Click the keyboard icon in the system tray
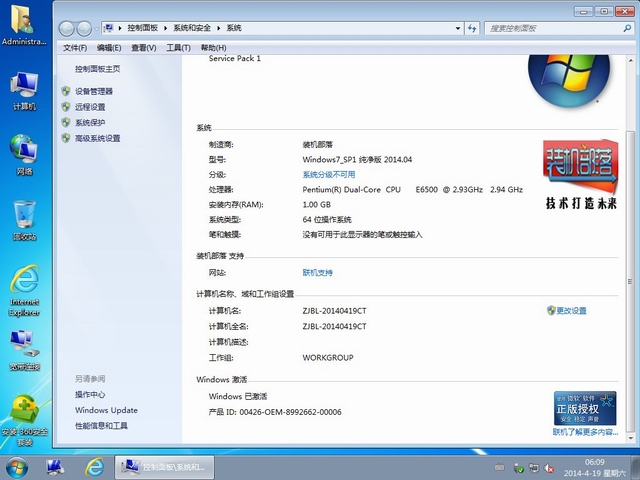 [x=499, y=467]
